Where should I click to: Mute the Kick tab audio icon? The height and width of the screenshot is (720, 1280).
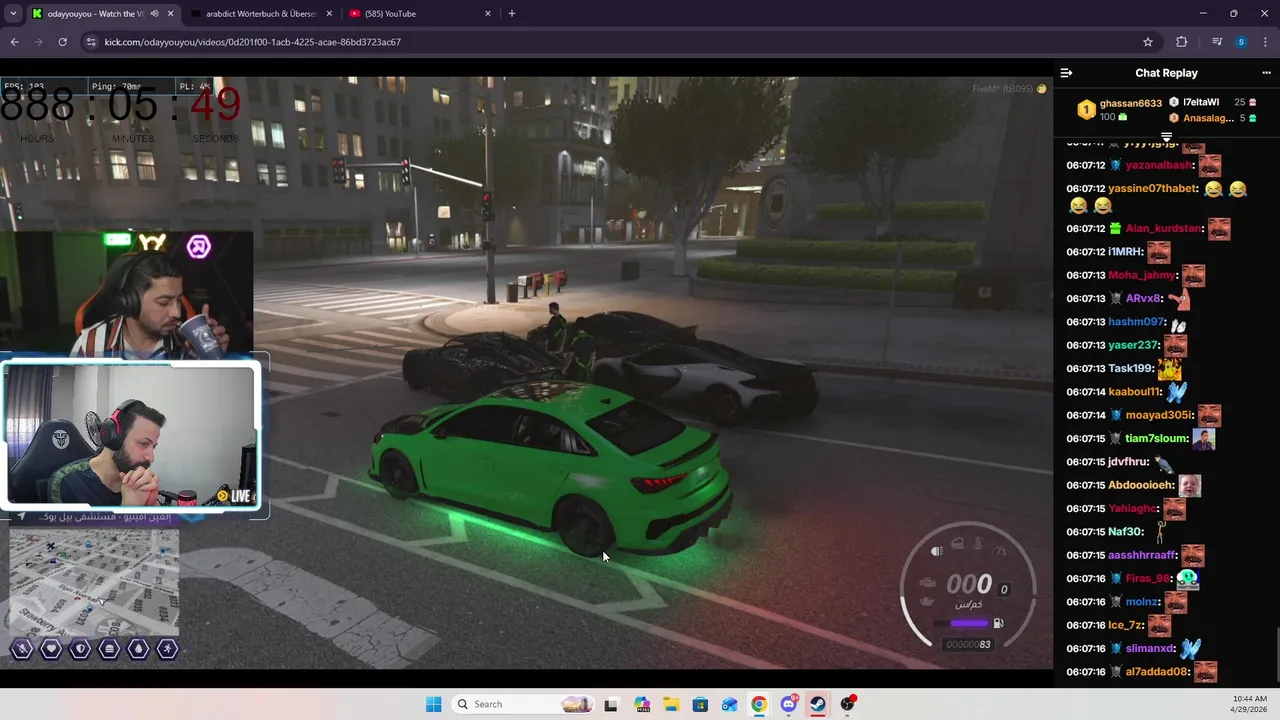[x=154, y=13]
